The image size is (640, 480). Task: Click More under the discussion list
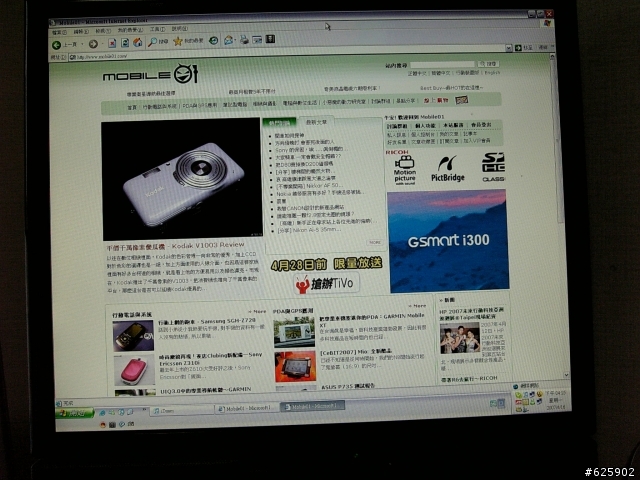coord(375,242)
